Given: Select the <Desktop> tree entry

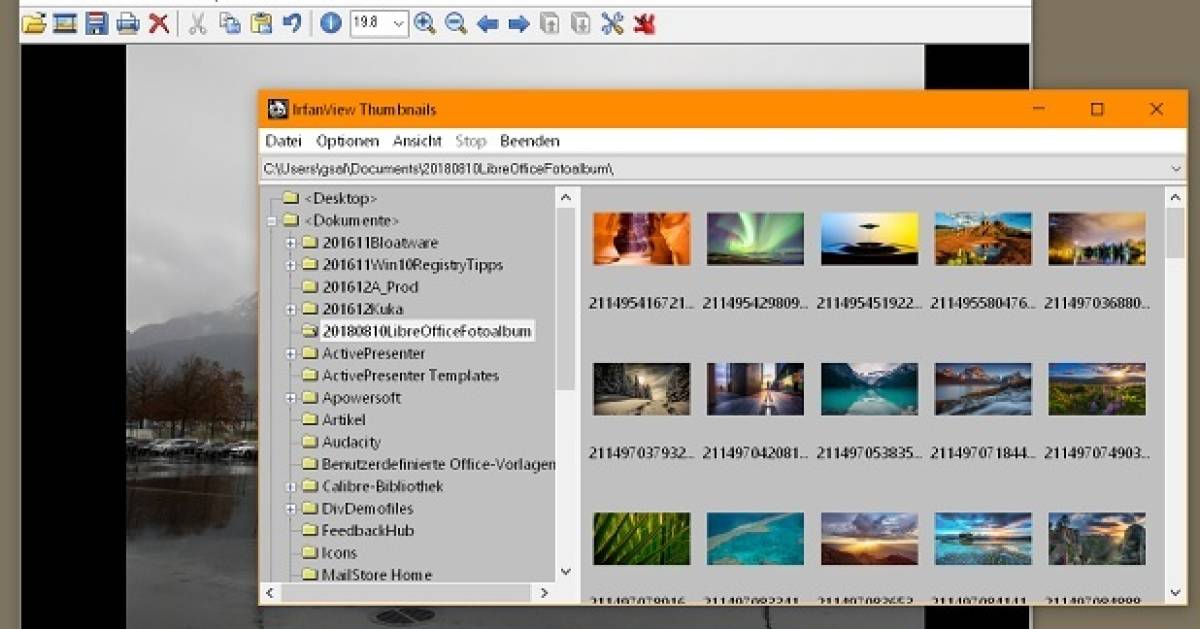Looking at the screenshot, I should [340, 198].
